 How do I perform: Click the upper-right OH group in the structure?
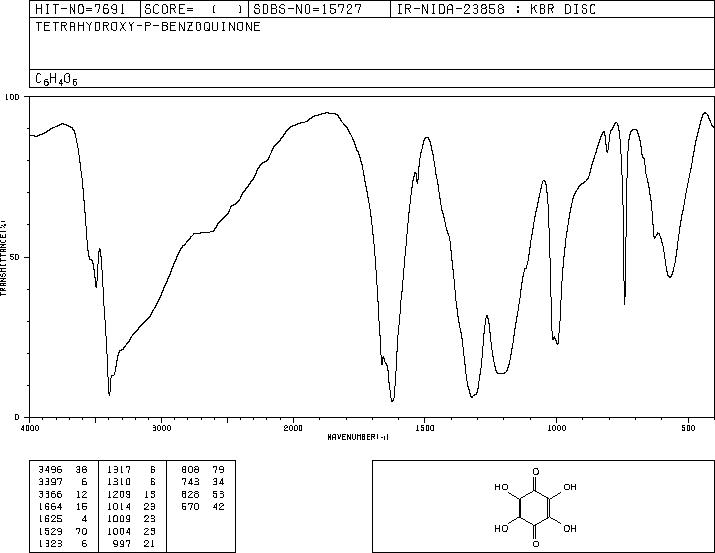click(x=570, y=487)
